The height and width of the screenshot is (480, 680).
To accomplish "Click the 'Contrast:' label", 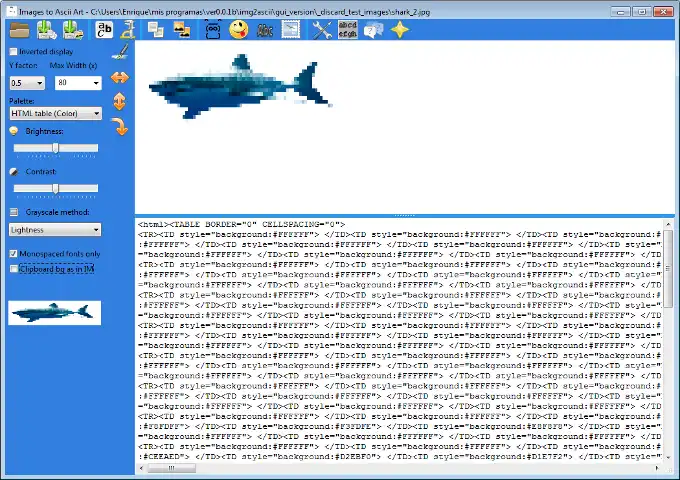I will coord(41,172).
